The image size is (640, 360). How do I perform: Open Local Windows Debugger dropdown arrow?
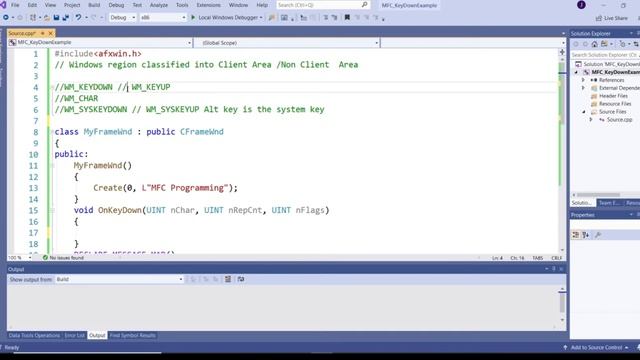pyautogui.click(x=261, y=18)
